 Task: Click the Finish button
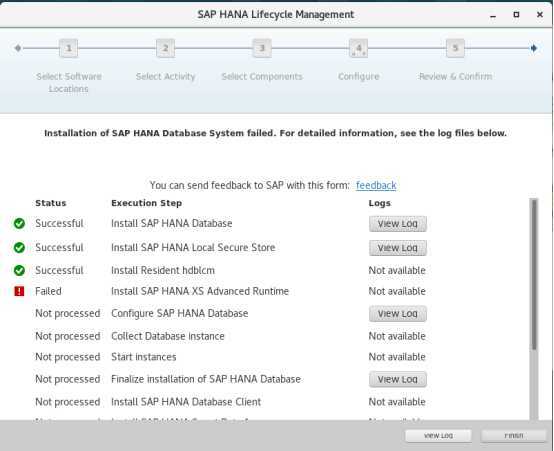pyautogui.click(x=513, y=435)
